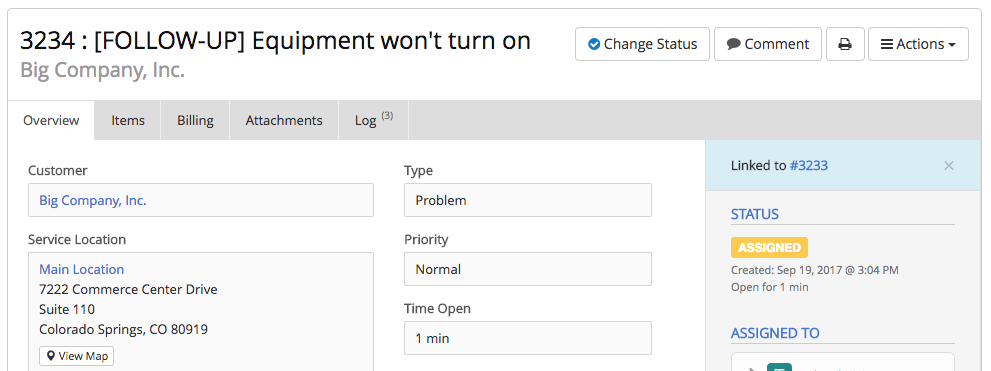
Task: Open the Actions dropdown caret
Action: pyautogui.click(x=951, y=45)
